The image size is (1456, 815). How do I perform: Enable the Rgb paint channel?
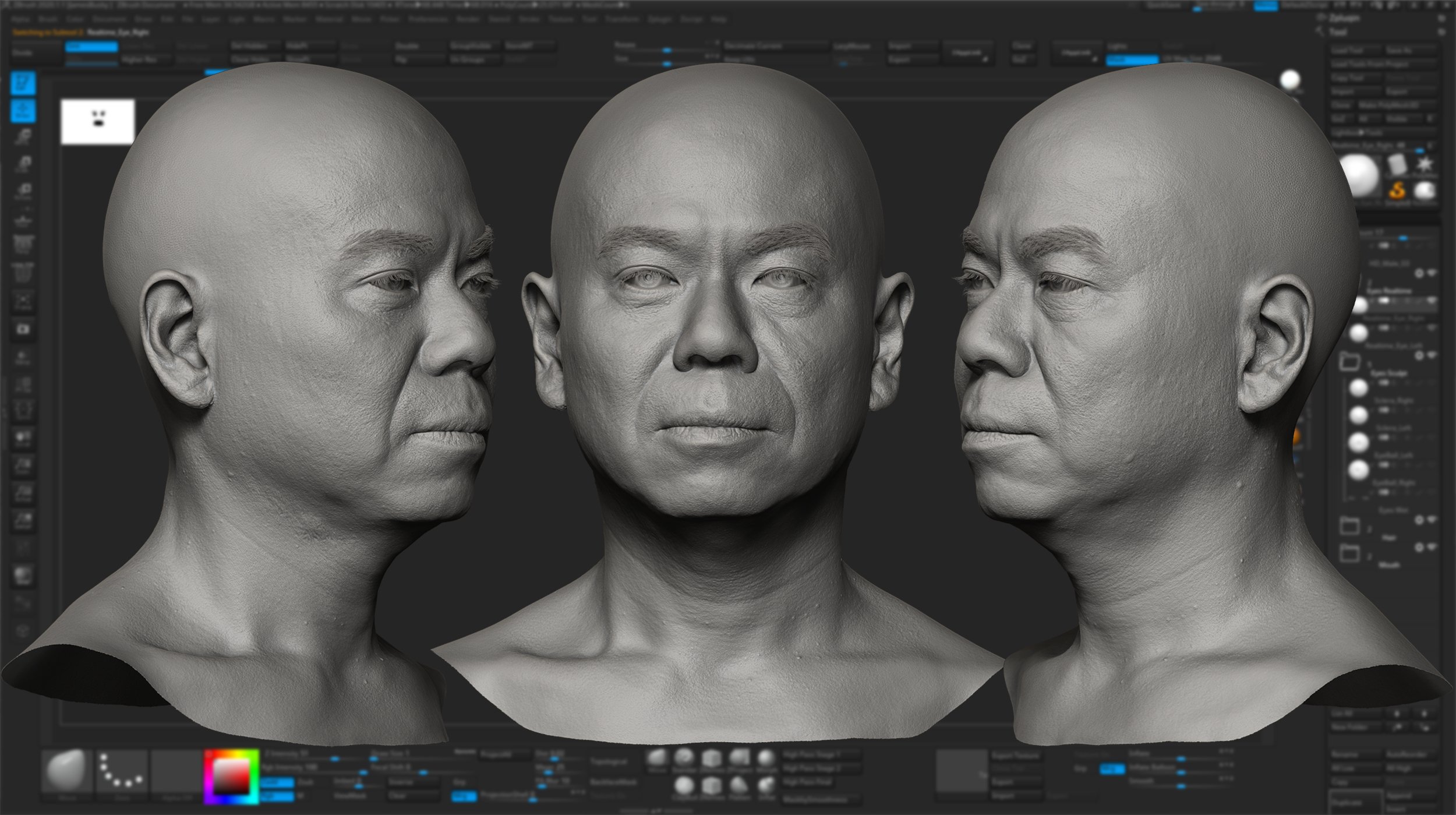pyautogui.click(x=277, y=798)
